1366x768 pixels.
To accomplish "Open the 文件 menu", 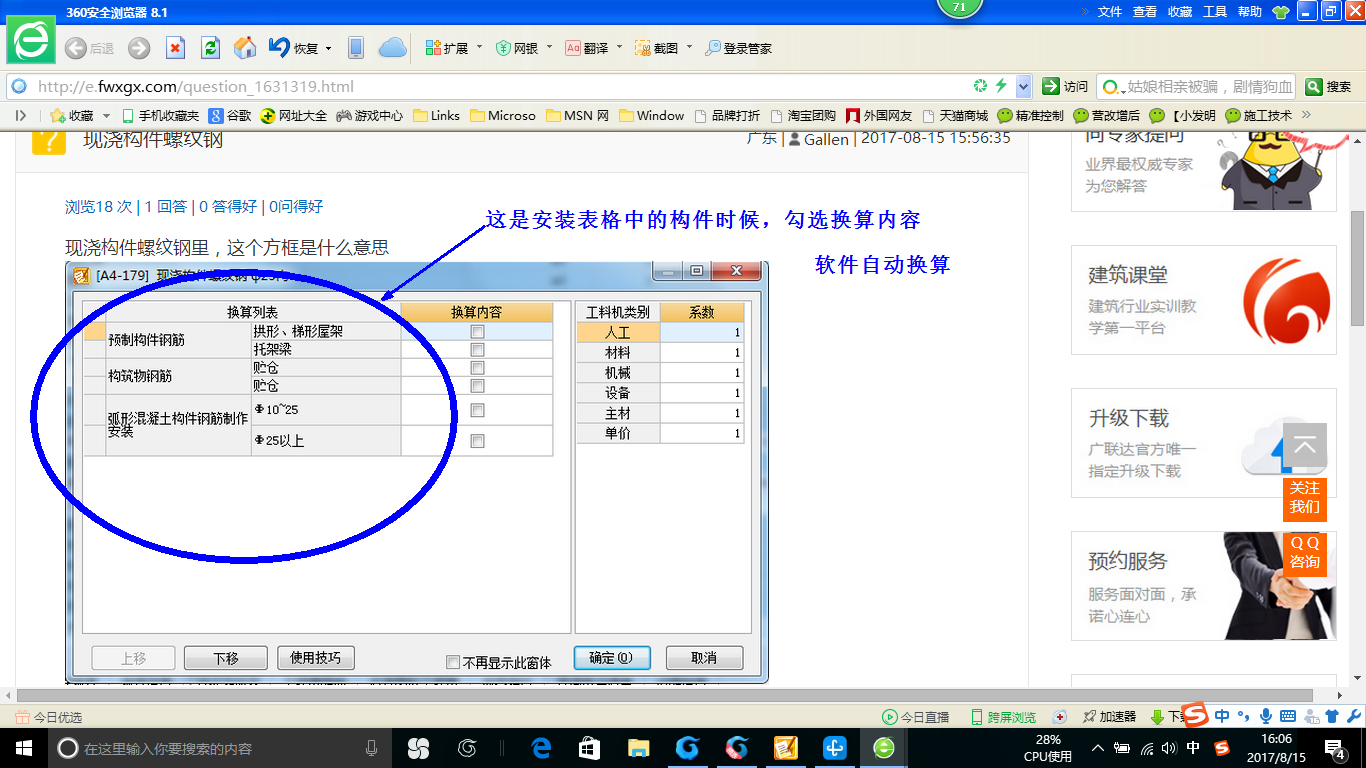I will point(1110,12).
